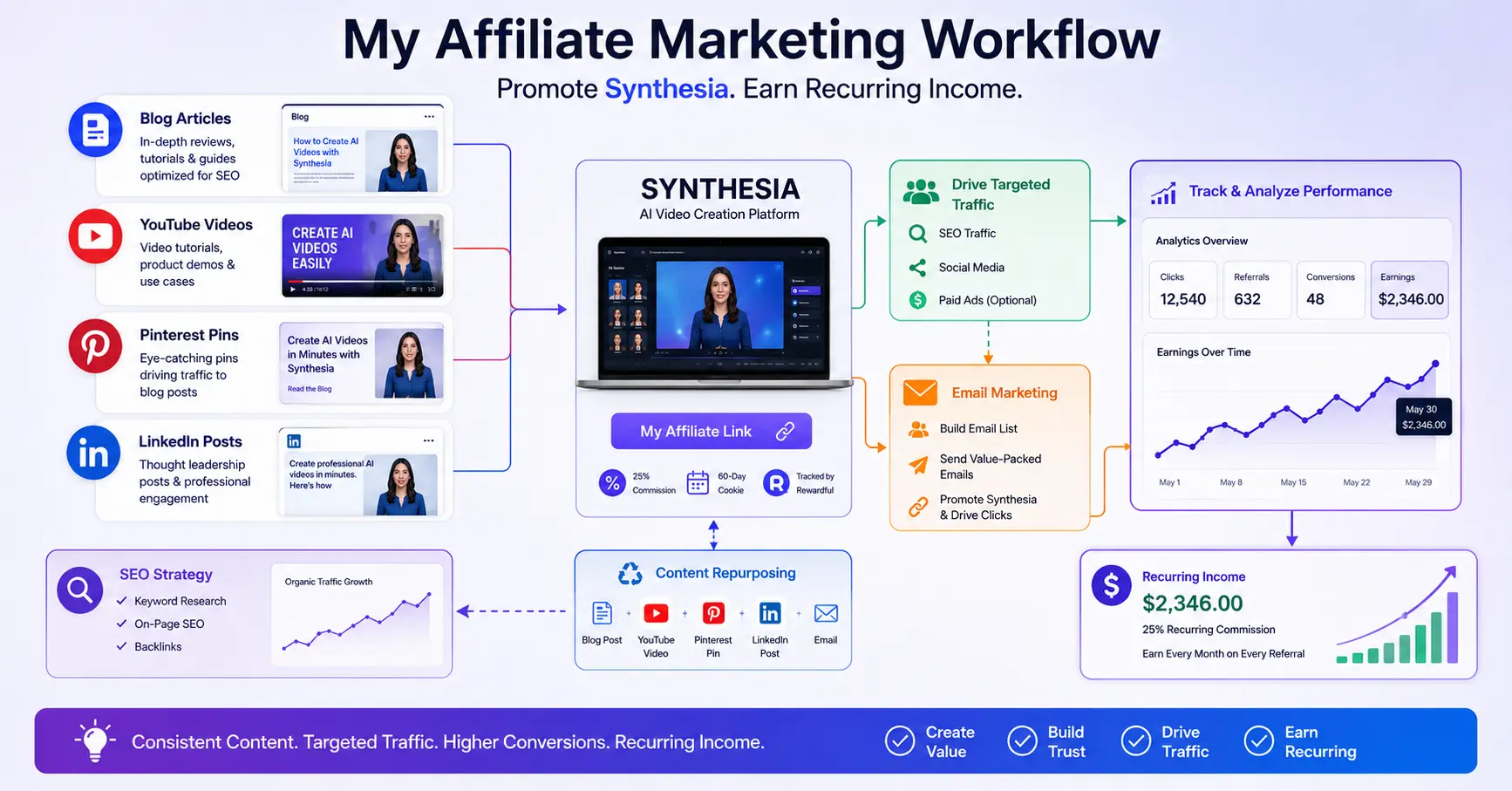Click the Blog Articles document icon
Screen dimensions: 1512x791
point(95,130)
